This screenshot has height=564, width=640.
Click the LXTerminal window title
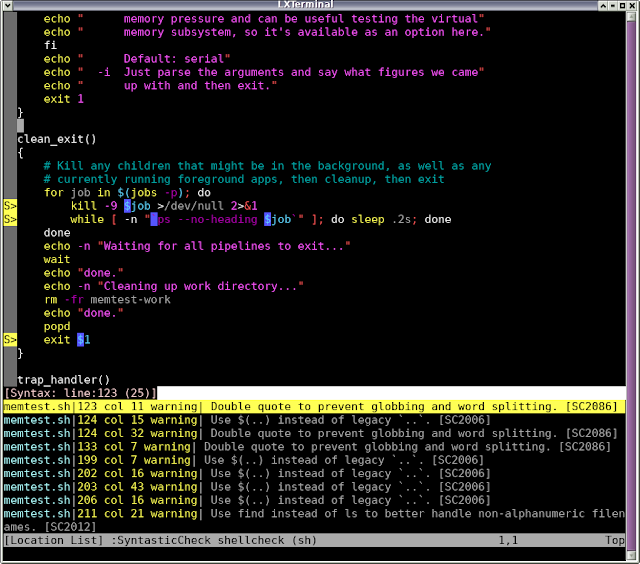(305, 4)
